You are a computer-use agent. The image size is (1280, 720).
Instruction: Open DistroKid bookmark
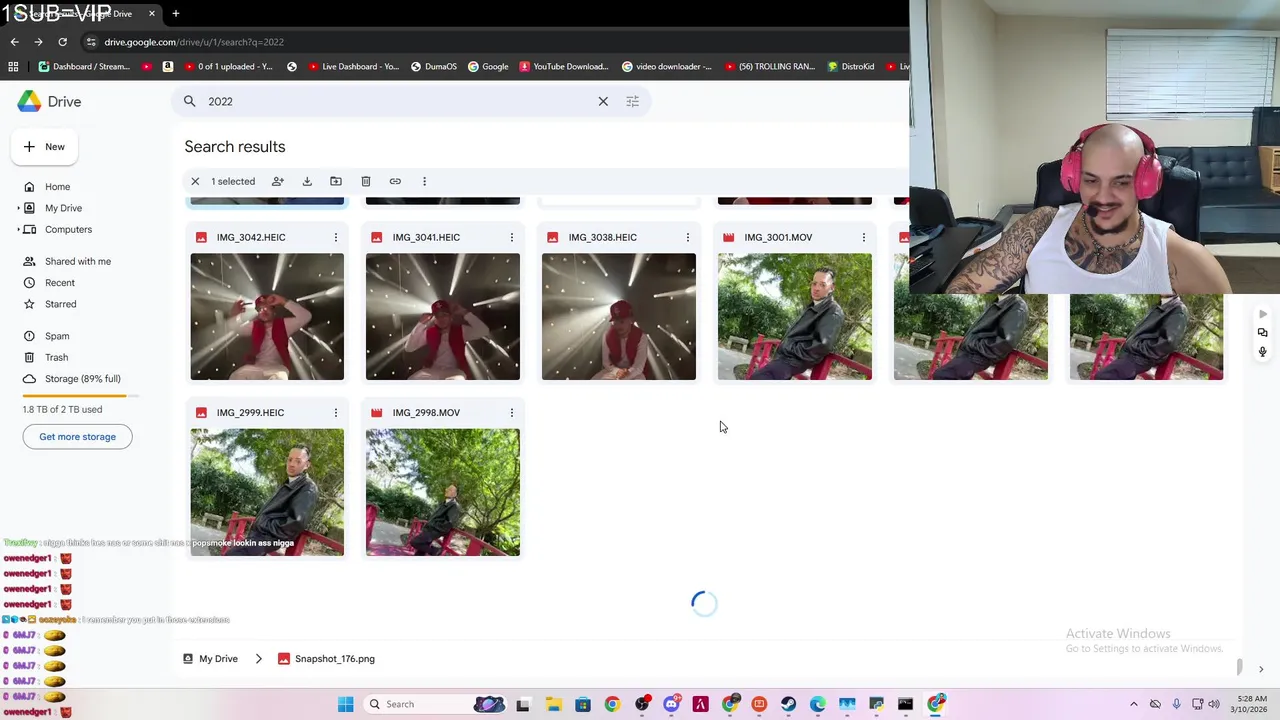tap(850, 67)
